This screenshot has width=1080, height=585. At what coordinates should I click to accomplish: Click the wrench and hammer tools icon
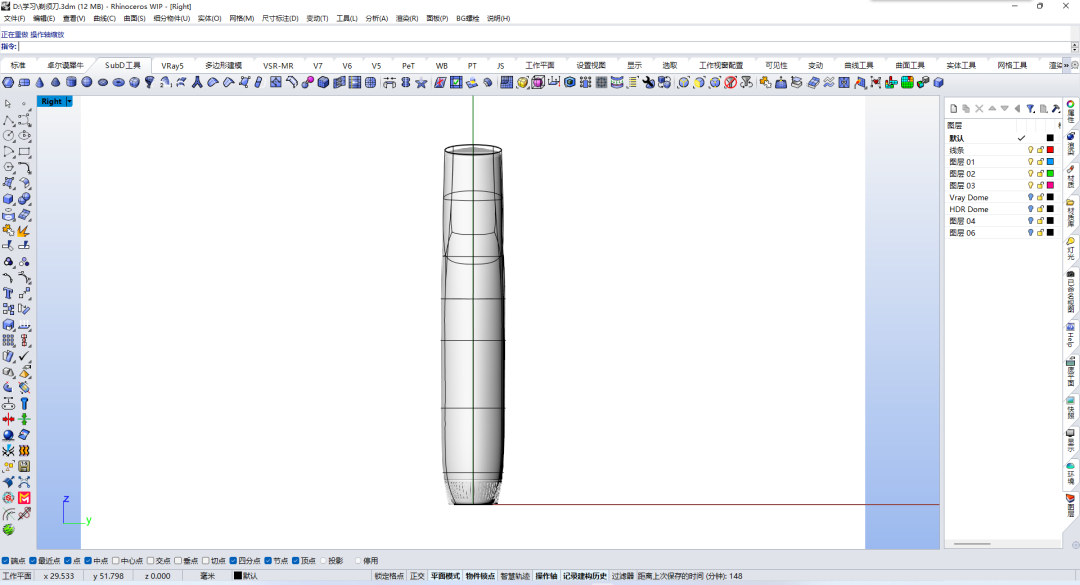pos(648,83)
